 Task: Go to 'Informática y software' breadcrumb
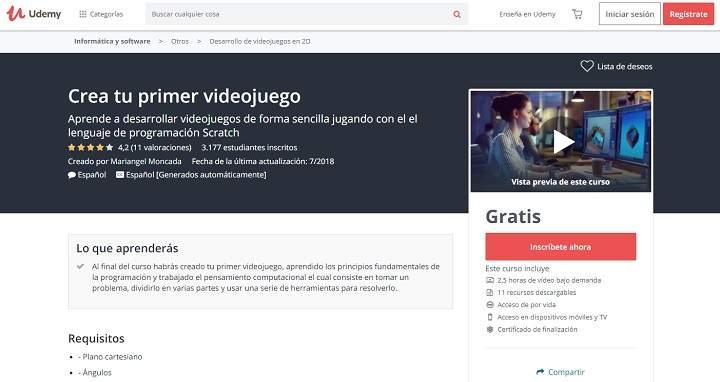tap(112, 41)
